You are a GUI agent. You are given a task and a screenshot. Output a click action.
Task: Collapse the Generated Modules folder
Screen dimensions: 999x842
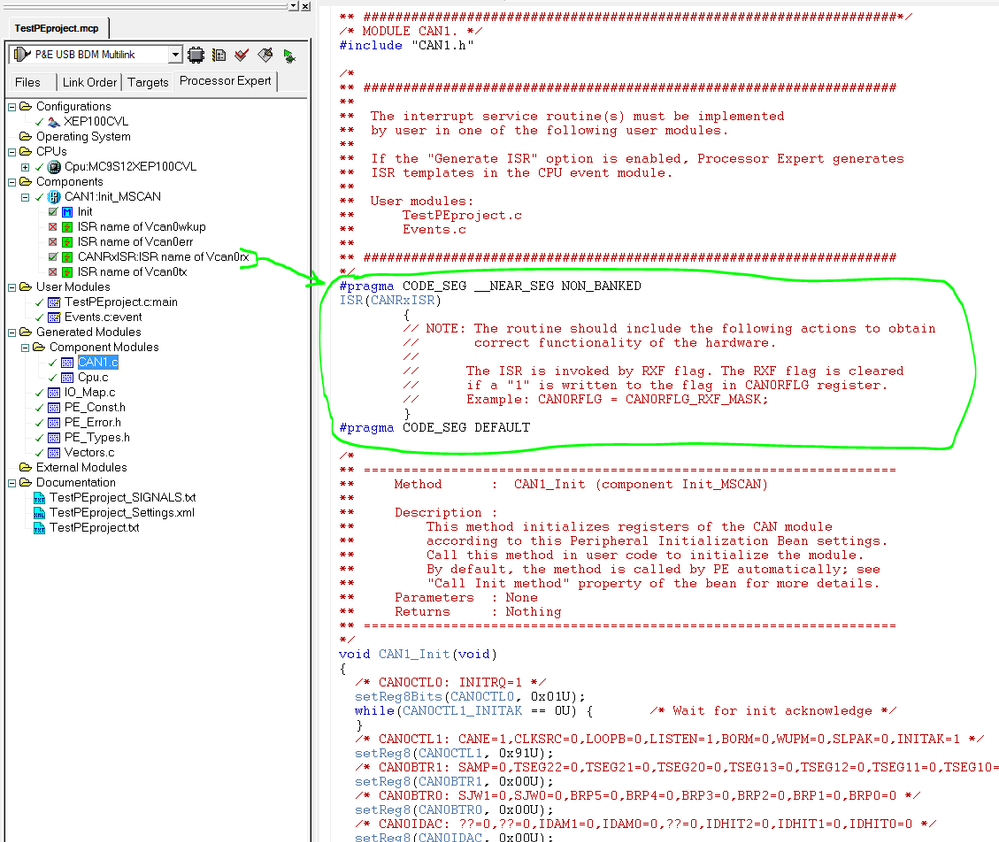point(11,332)
